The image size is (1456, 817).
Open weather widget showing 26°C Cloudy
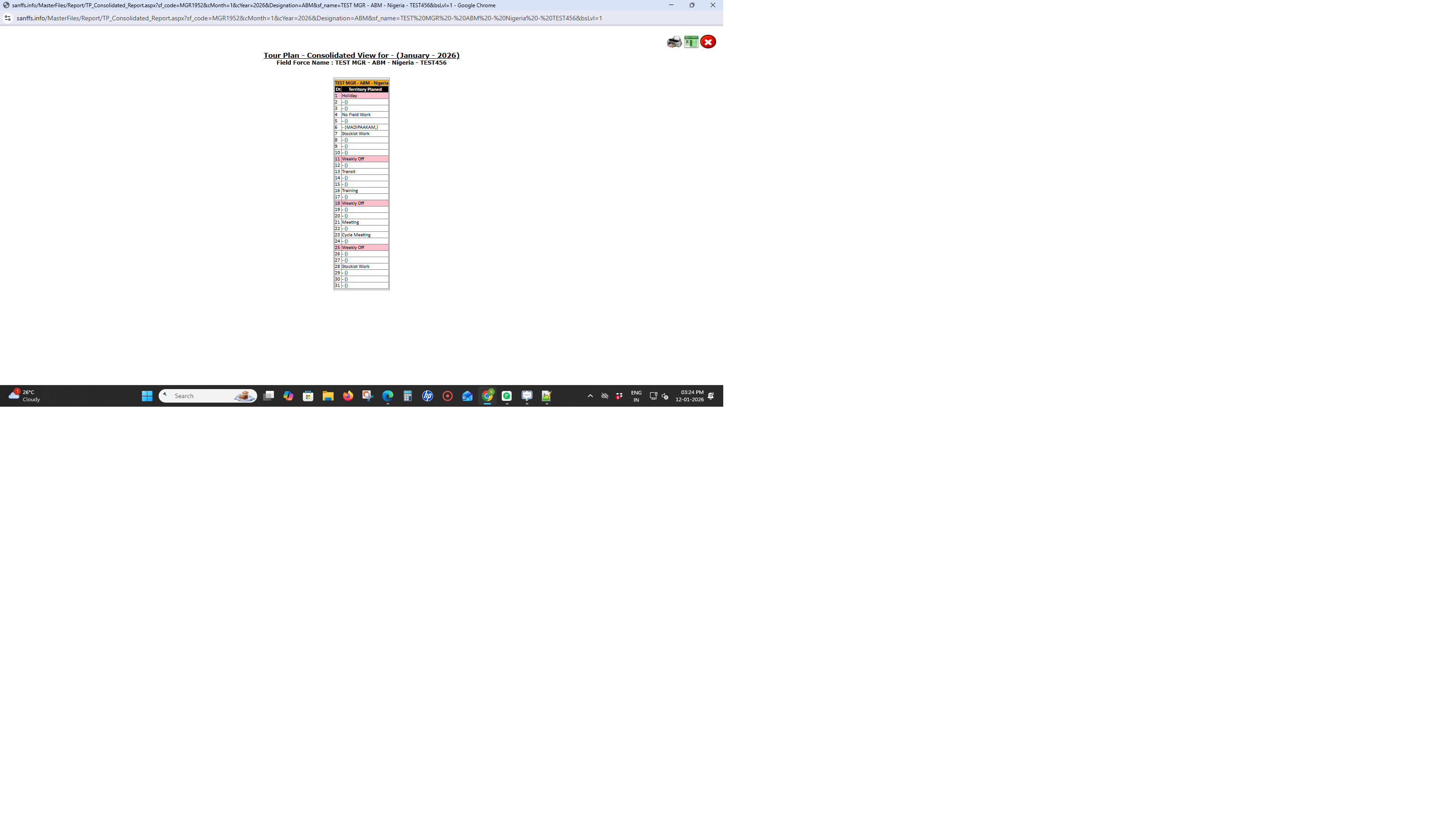[x=24, y=395]
